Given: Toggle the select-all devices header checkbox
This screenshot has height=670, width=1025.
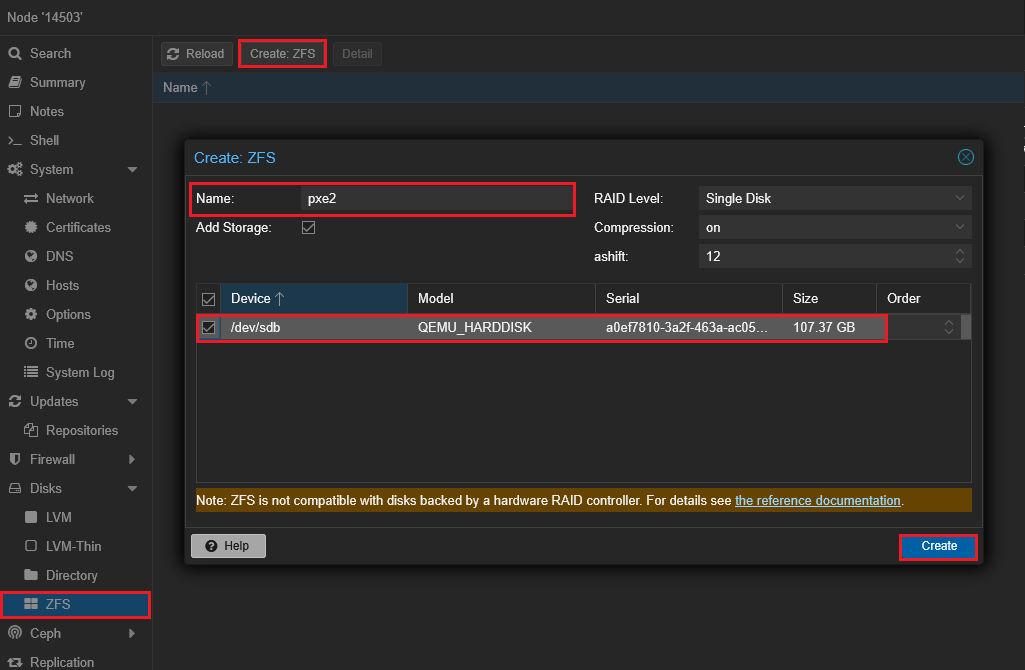Looking at the screenshot, I should [x=209, y=299].
